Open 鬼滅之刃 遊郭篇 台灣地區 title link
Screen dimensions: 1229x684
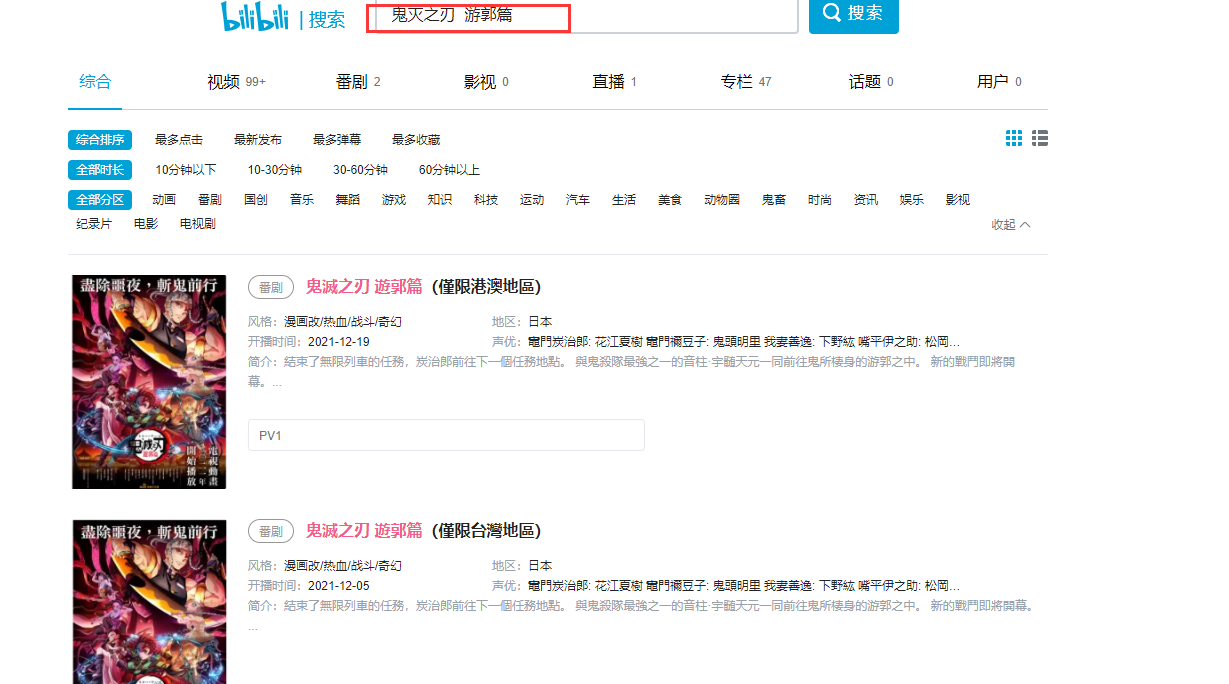pyautogui.click(x=364, y=530)
